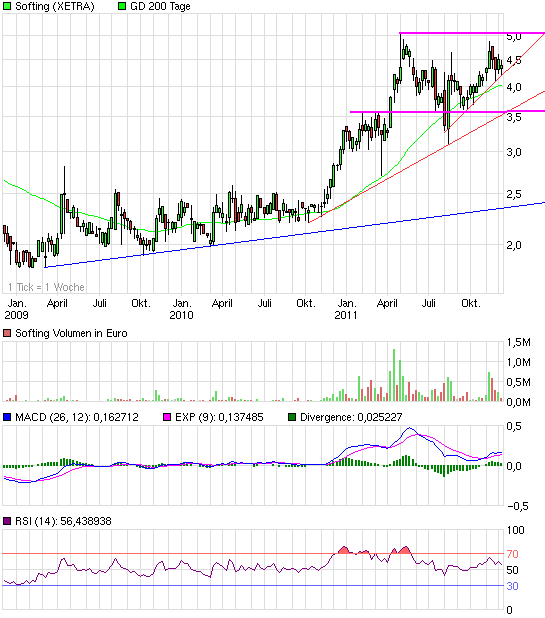Screen dimensions: 545x618
Task: Click the 3,5 price axis label
Action: point(514,117)
